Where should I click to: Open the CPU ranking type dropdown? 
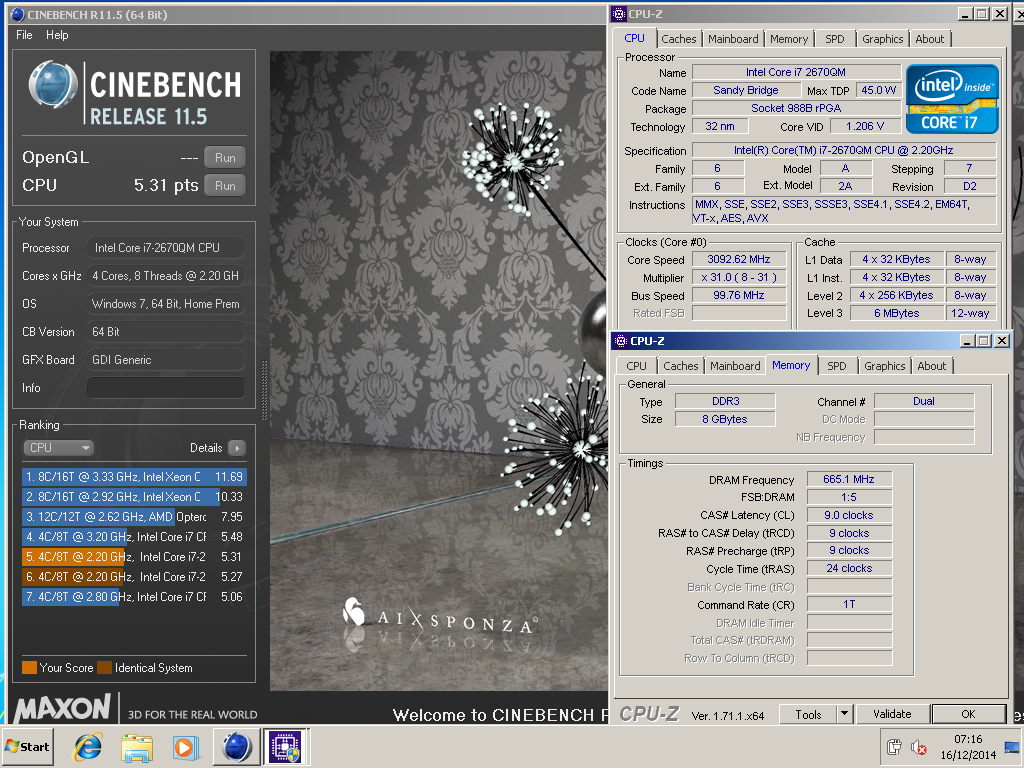(x=58, y=447)
